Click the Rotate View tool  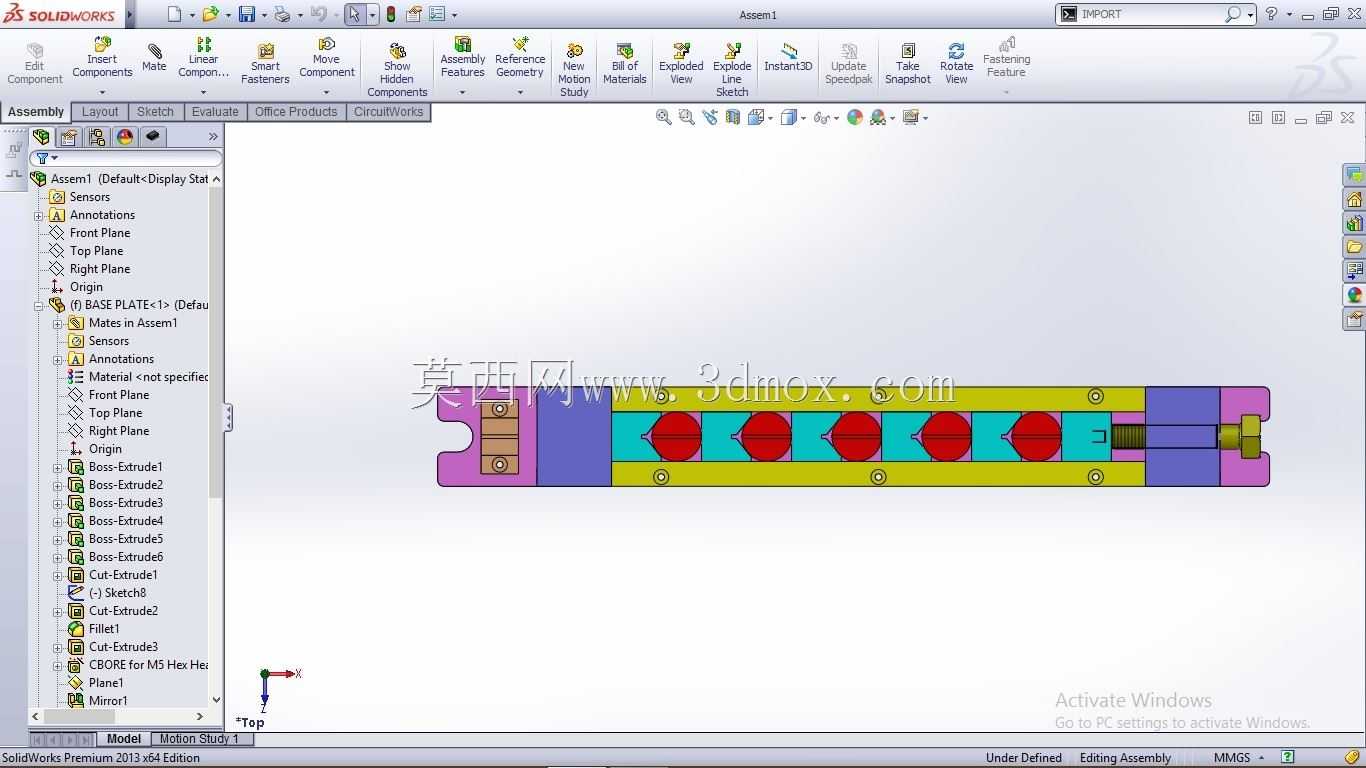[956, 63]
